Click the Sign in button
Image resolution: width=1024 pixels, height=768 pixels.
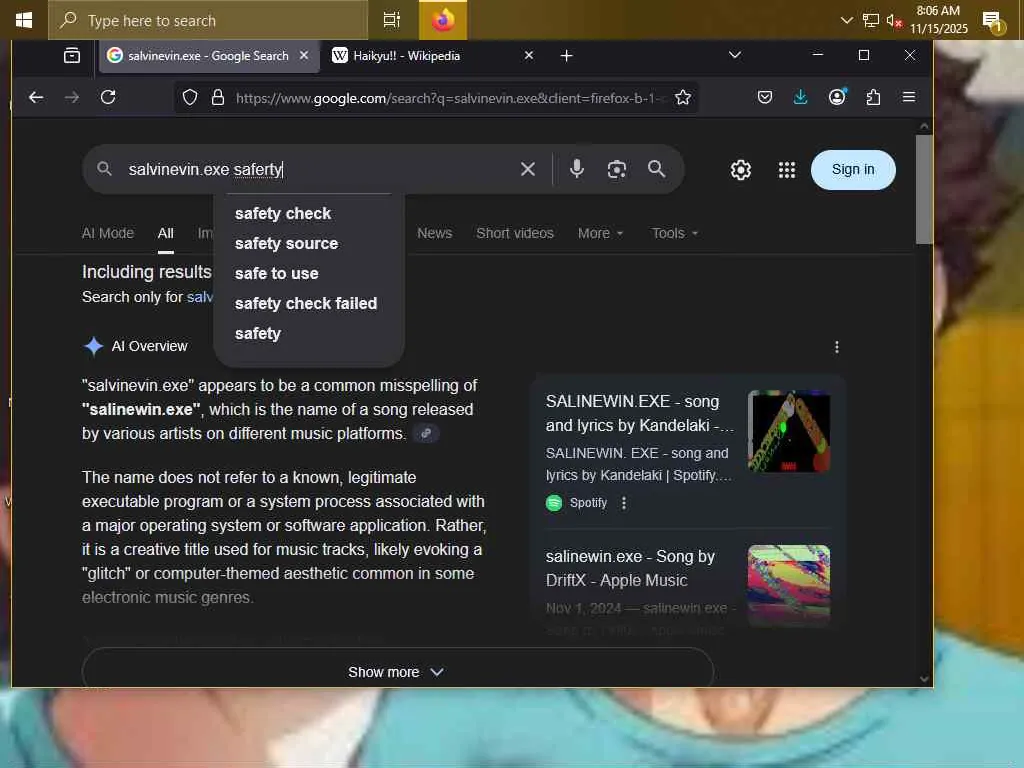[x=853, y=170]
